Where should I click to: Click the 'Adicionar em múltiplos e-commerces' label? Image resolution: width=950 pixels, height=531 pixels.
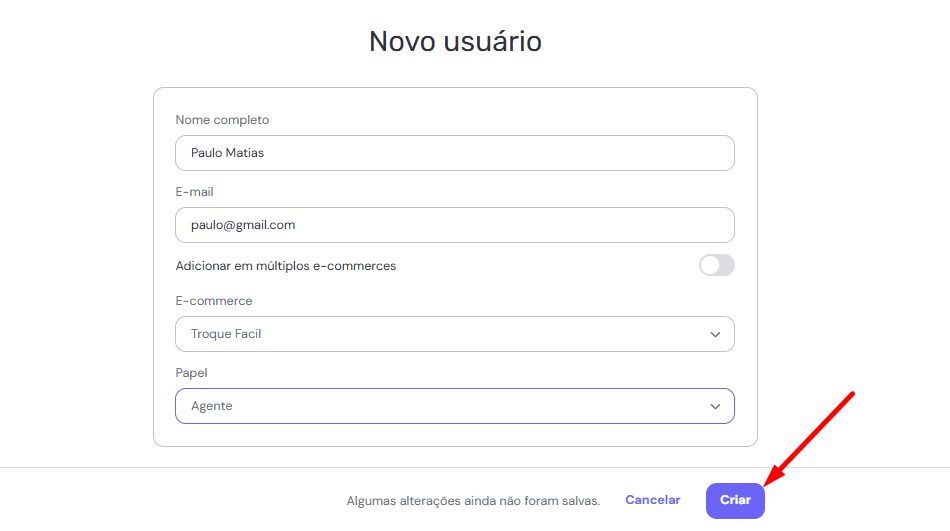[x=286, y=266]
